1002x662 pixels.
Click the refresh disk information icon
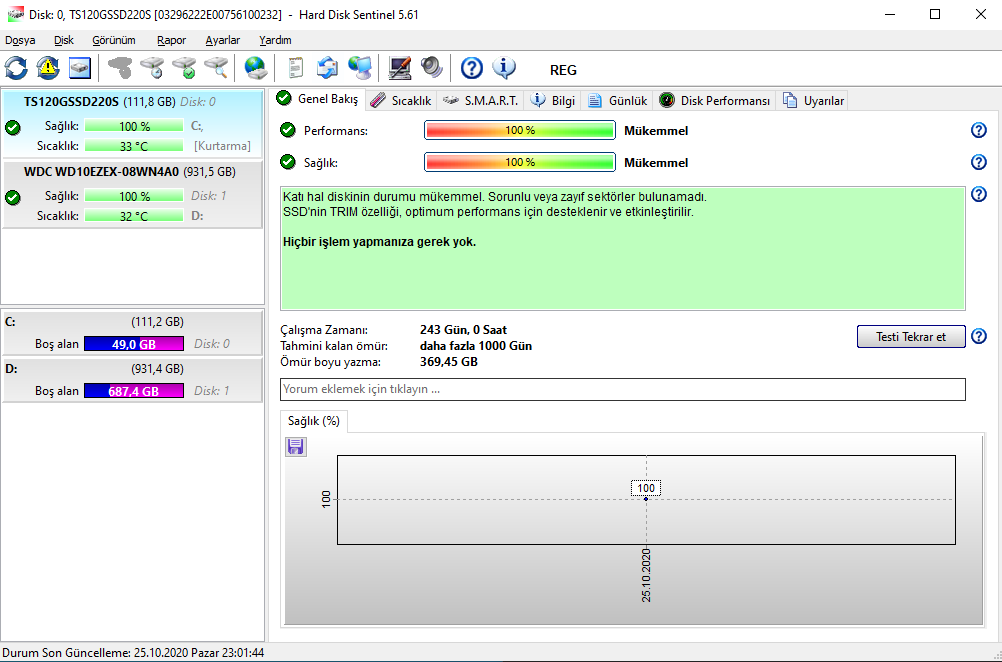16,68
